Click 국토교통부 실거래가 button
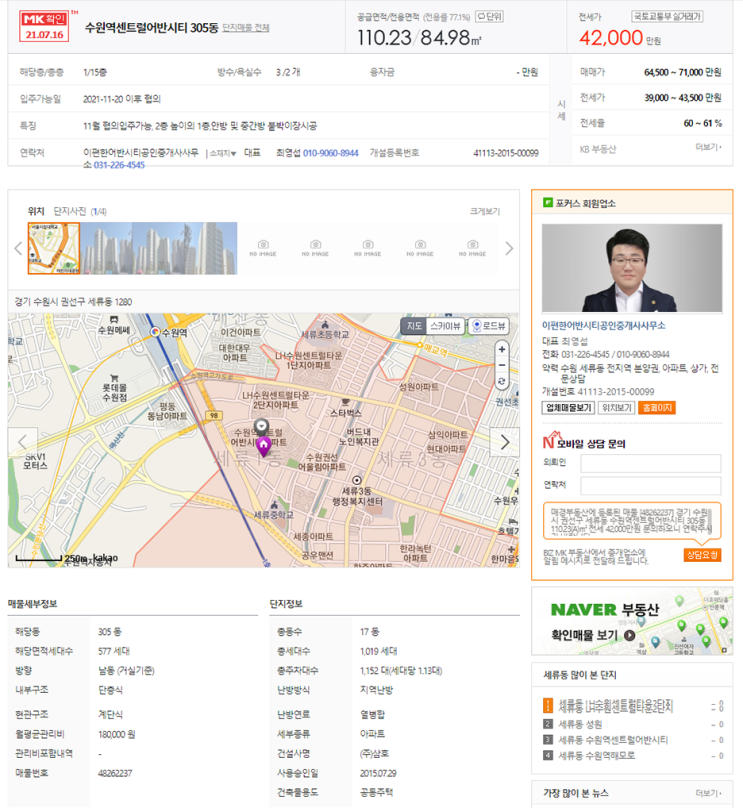This screenshot has width=743, height=808. point(667,16)
